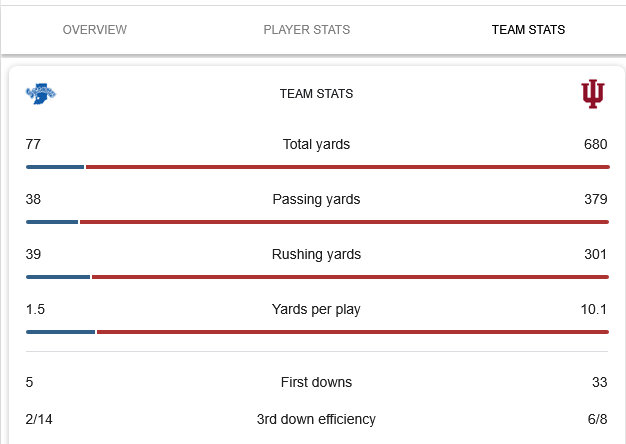
Task: Click the Indiana State team logo
Action: coord(41,94)
